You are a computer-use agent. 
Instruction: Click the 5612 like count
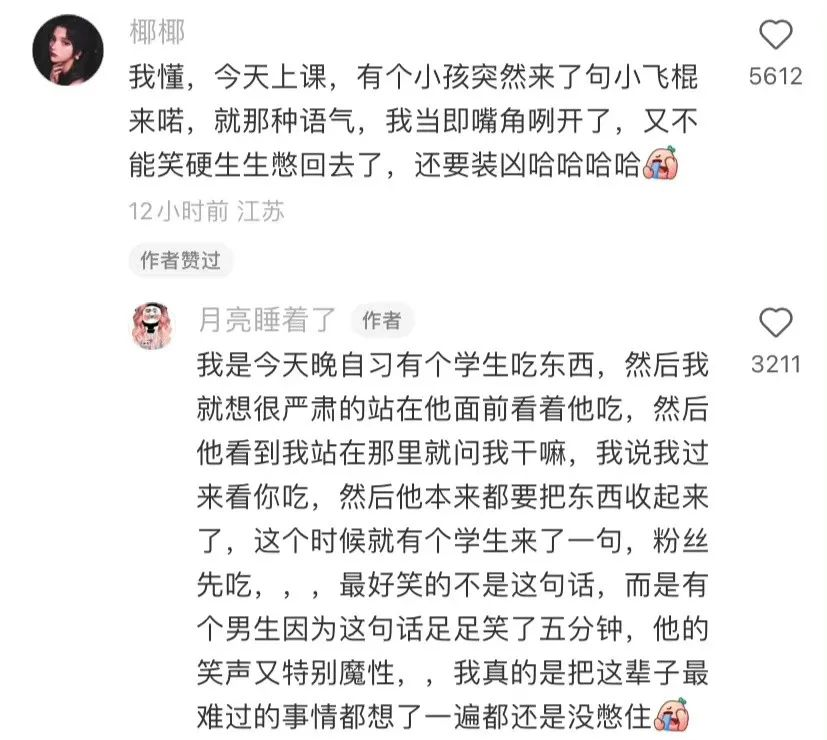[x=775, y=76]
